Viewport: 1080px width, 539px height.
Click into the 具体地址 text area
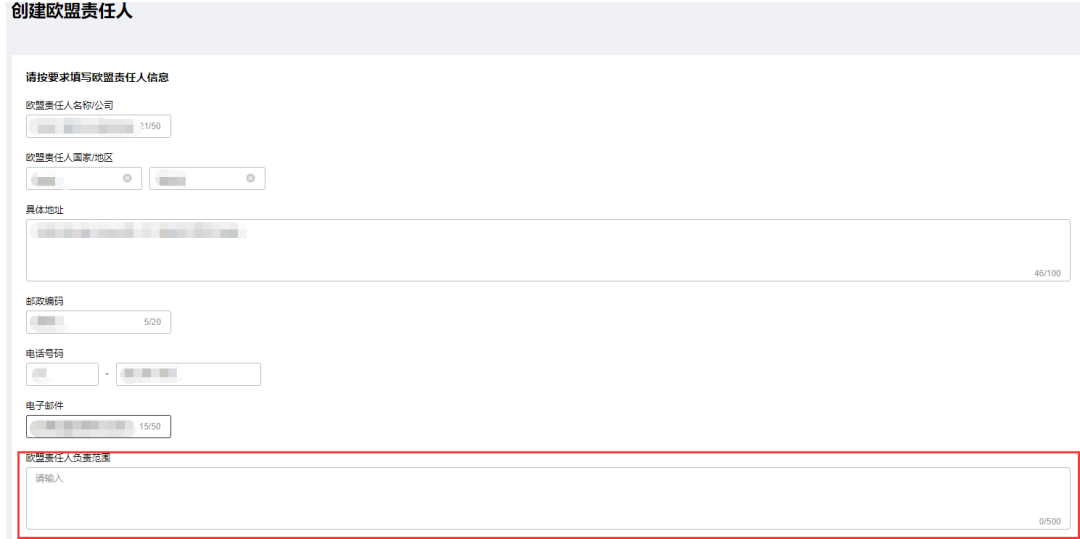tap(540, 250)
